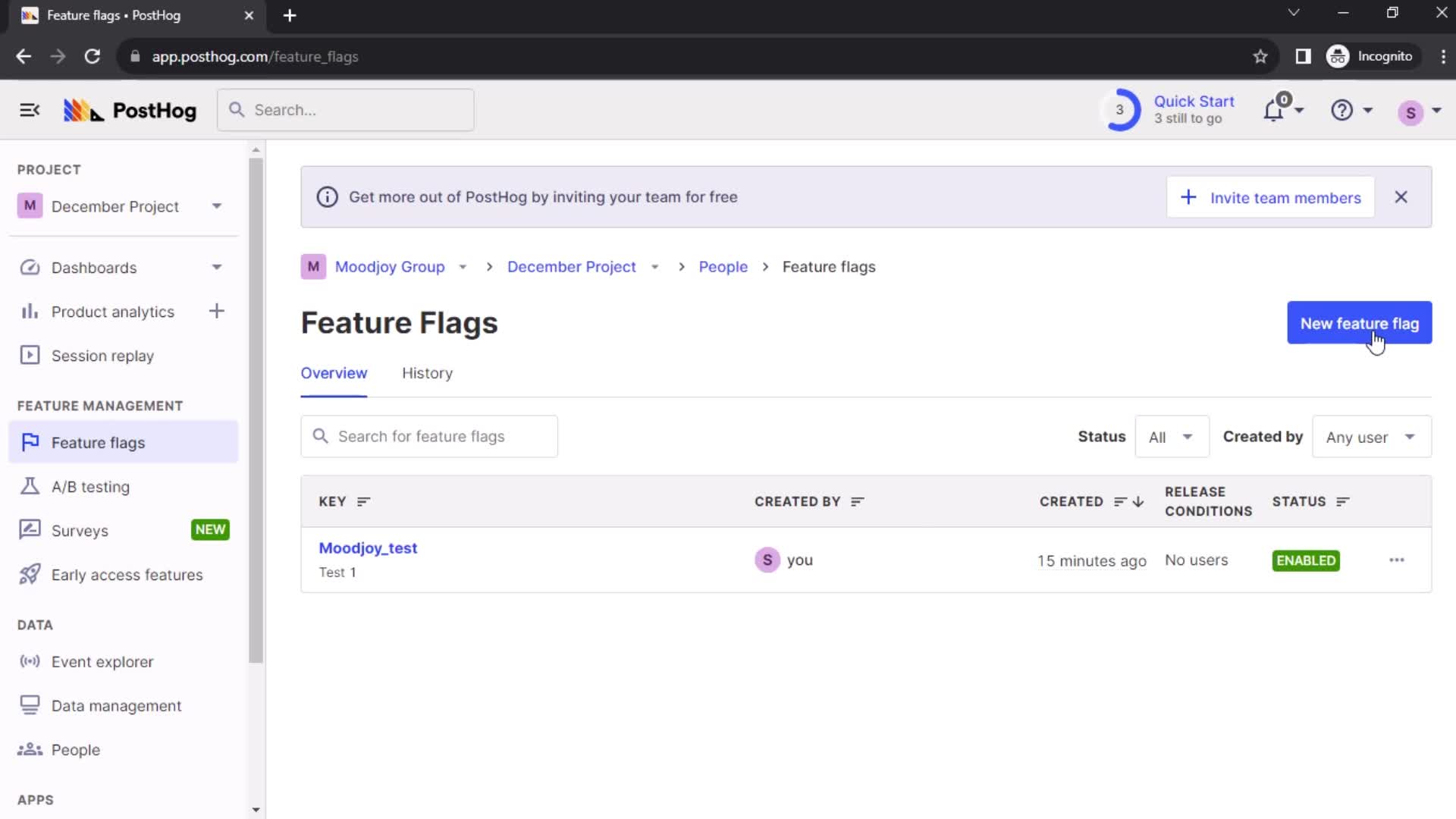Screen dimensions: 1456x819
Task: Expand the December Project breadcrumb dropdown
Action: [654, 267]
